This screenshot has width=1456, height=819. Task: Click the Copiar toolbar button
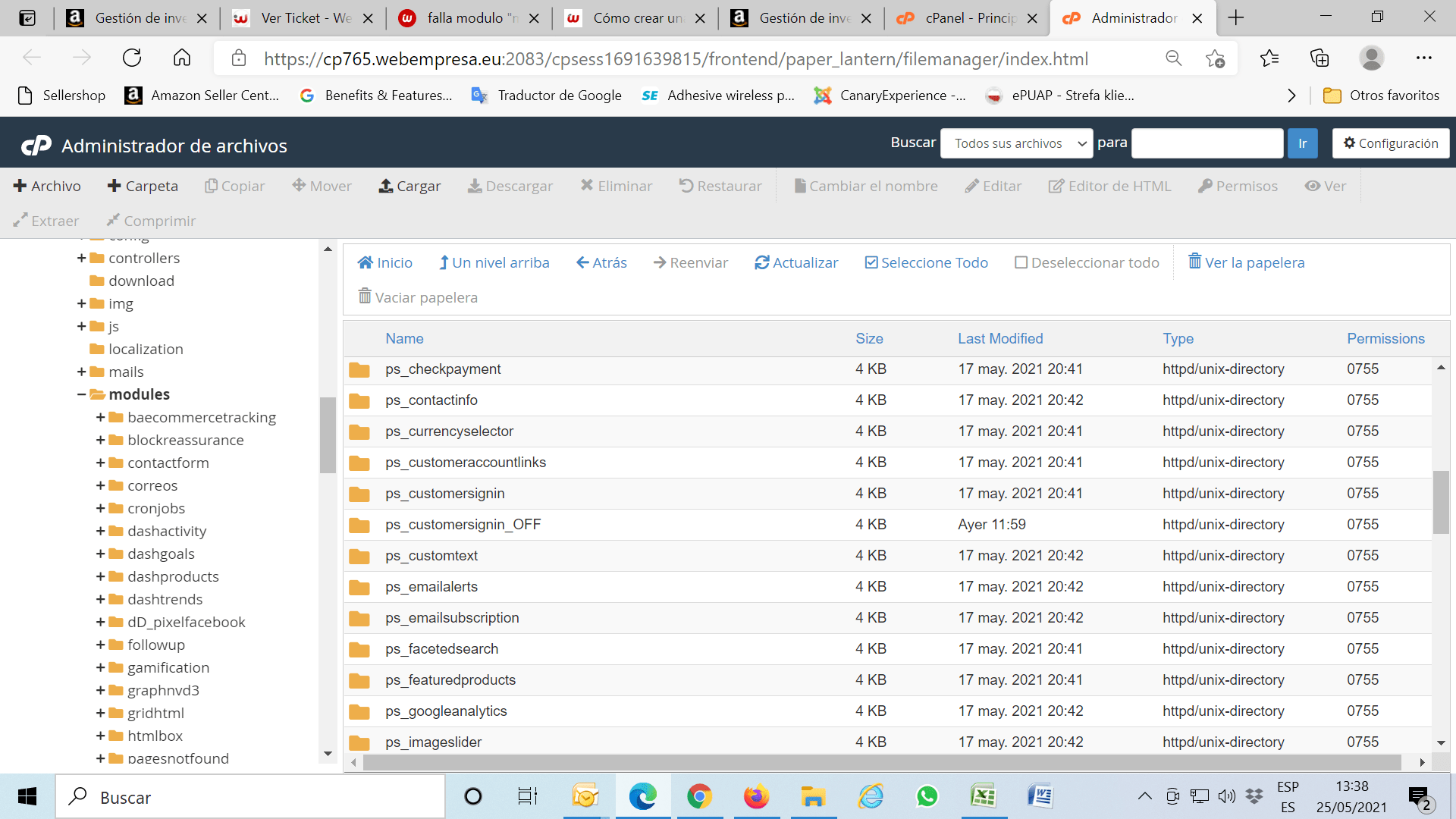pos(234,186)
